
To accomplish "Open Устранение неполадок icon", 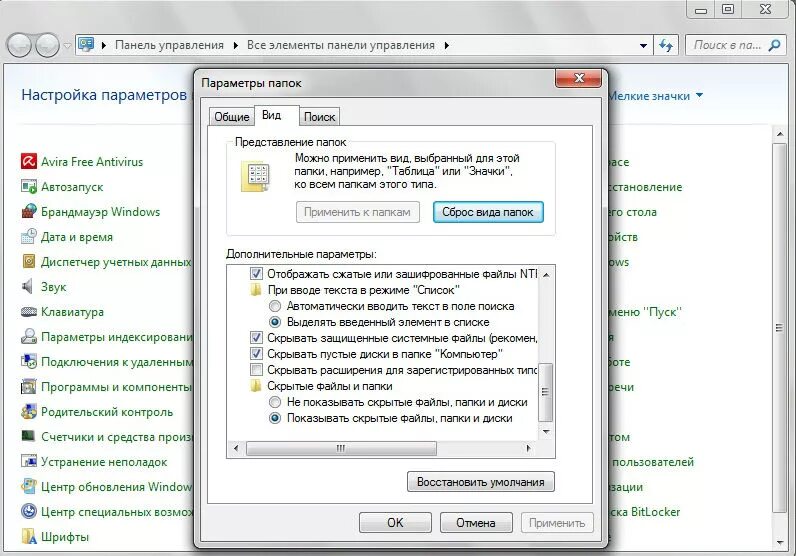I will pos(28,462).
